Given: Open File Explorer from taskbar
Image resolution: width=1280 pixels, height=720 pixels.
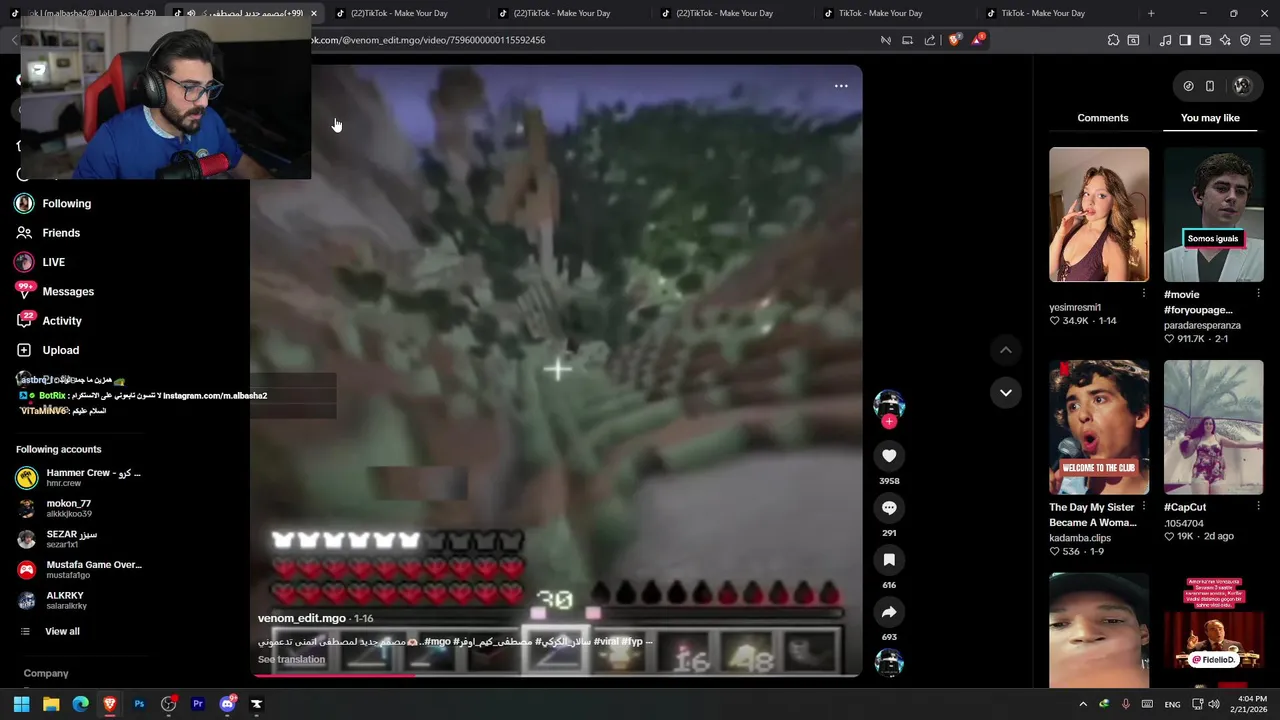Looking at the screenshot, I should pyautogui.click(x=51, y=704).
